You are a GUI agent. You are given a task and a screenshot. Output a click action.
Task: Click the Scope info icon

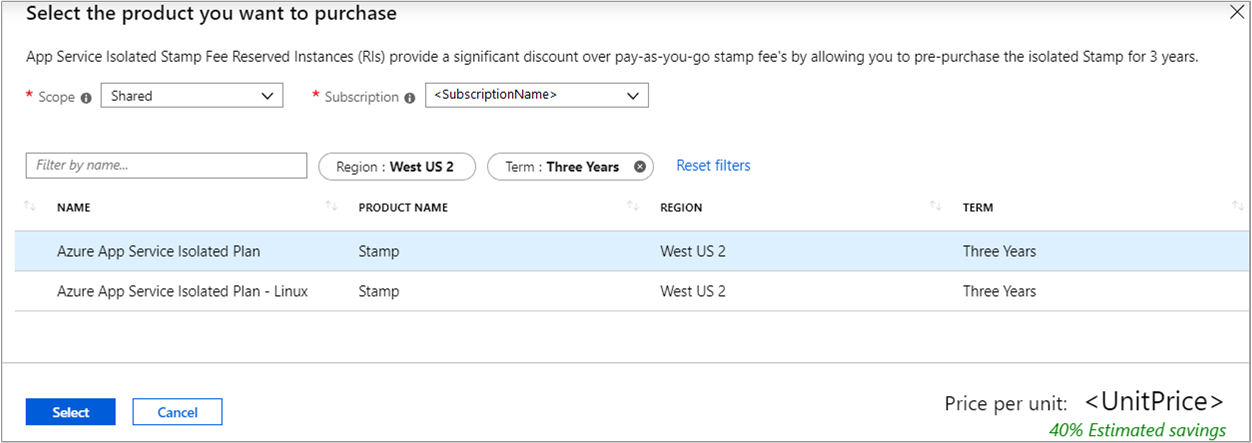click(86, 98)
